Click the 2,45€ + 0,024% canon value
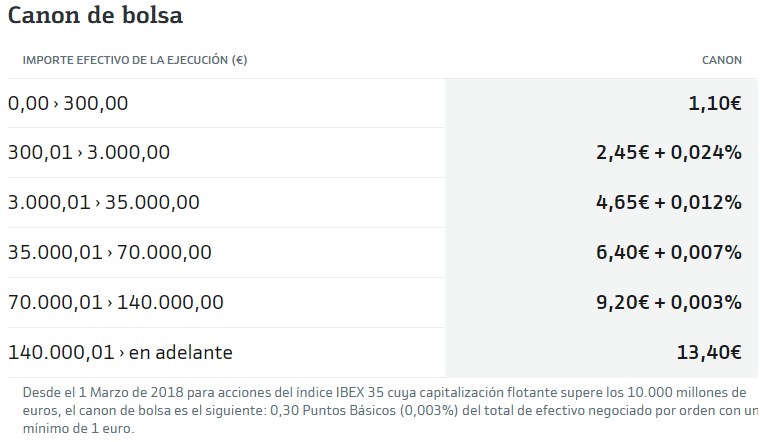760x442 pixels. (x=668, y=153)
